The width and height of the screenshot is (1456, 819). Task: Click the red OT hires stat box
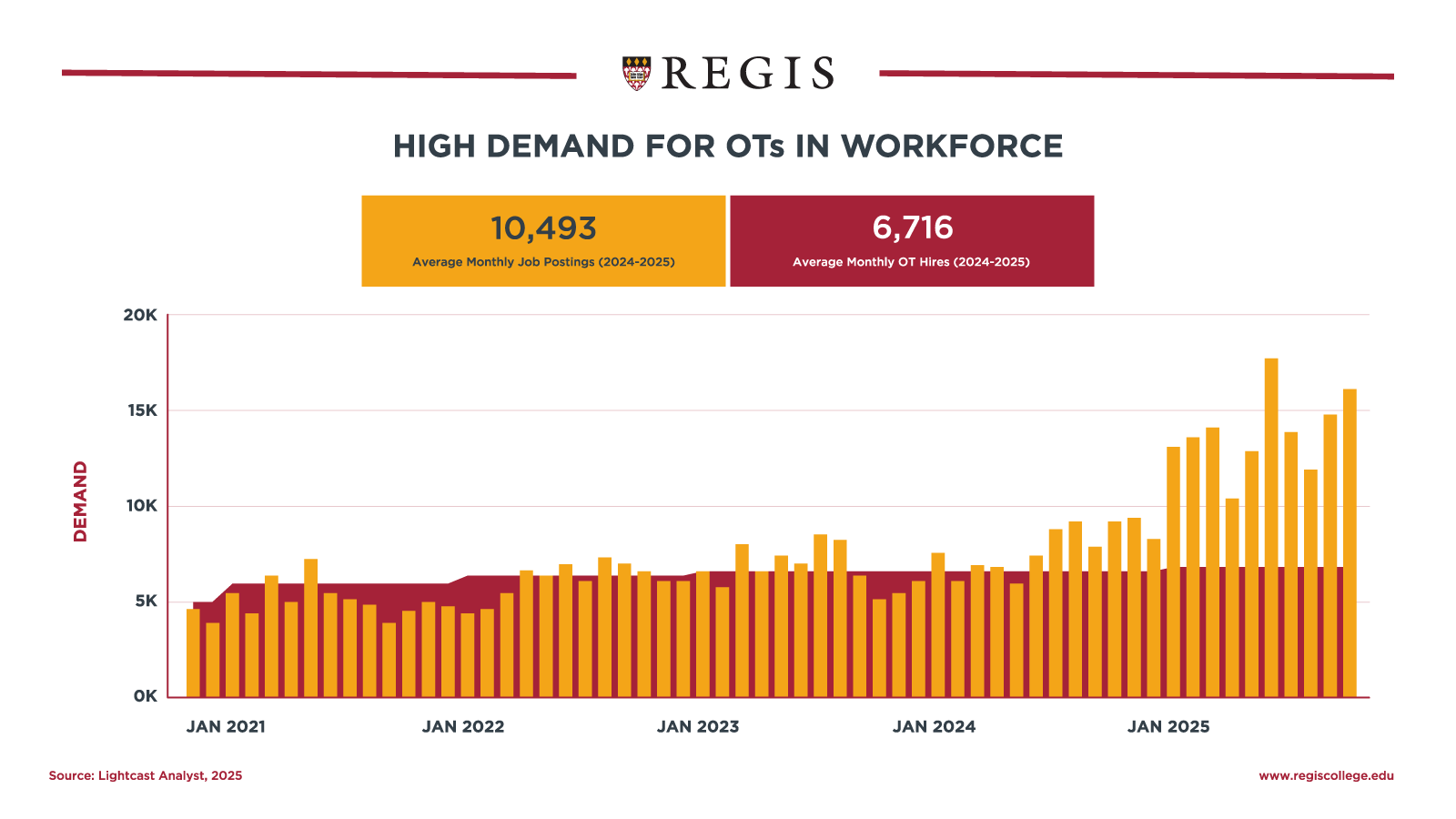pos(910,241)
